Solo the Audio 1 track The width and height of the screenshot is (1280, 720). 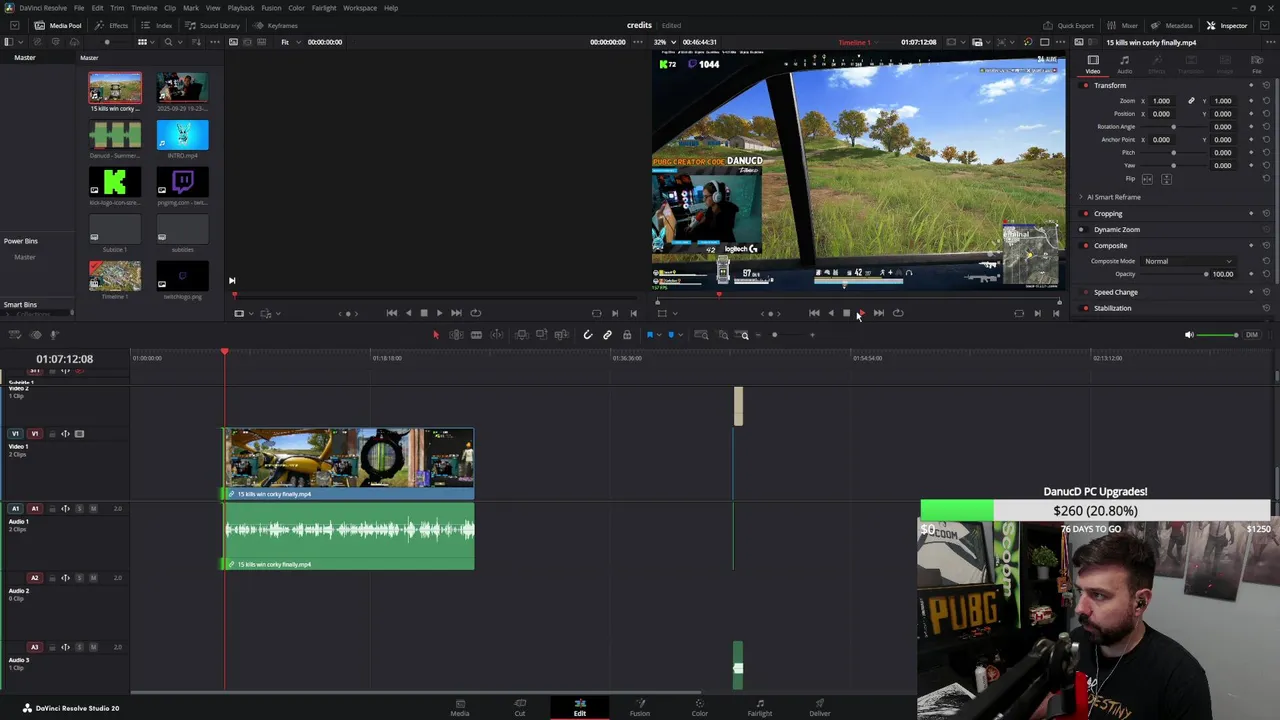tap(79, 509)
